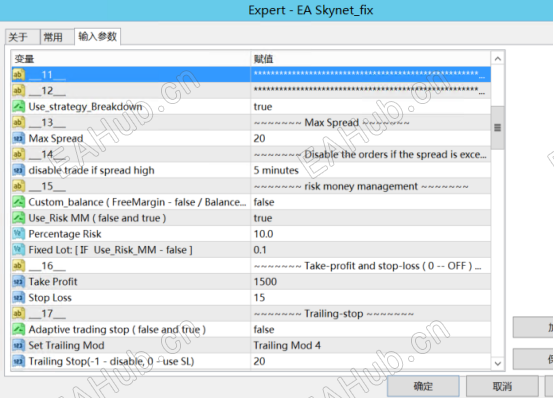Image resolution: width=554 pixels, height=398 pixels.
Task: Click the double icon for Fixed Lot
Action: coord(18,250)
